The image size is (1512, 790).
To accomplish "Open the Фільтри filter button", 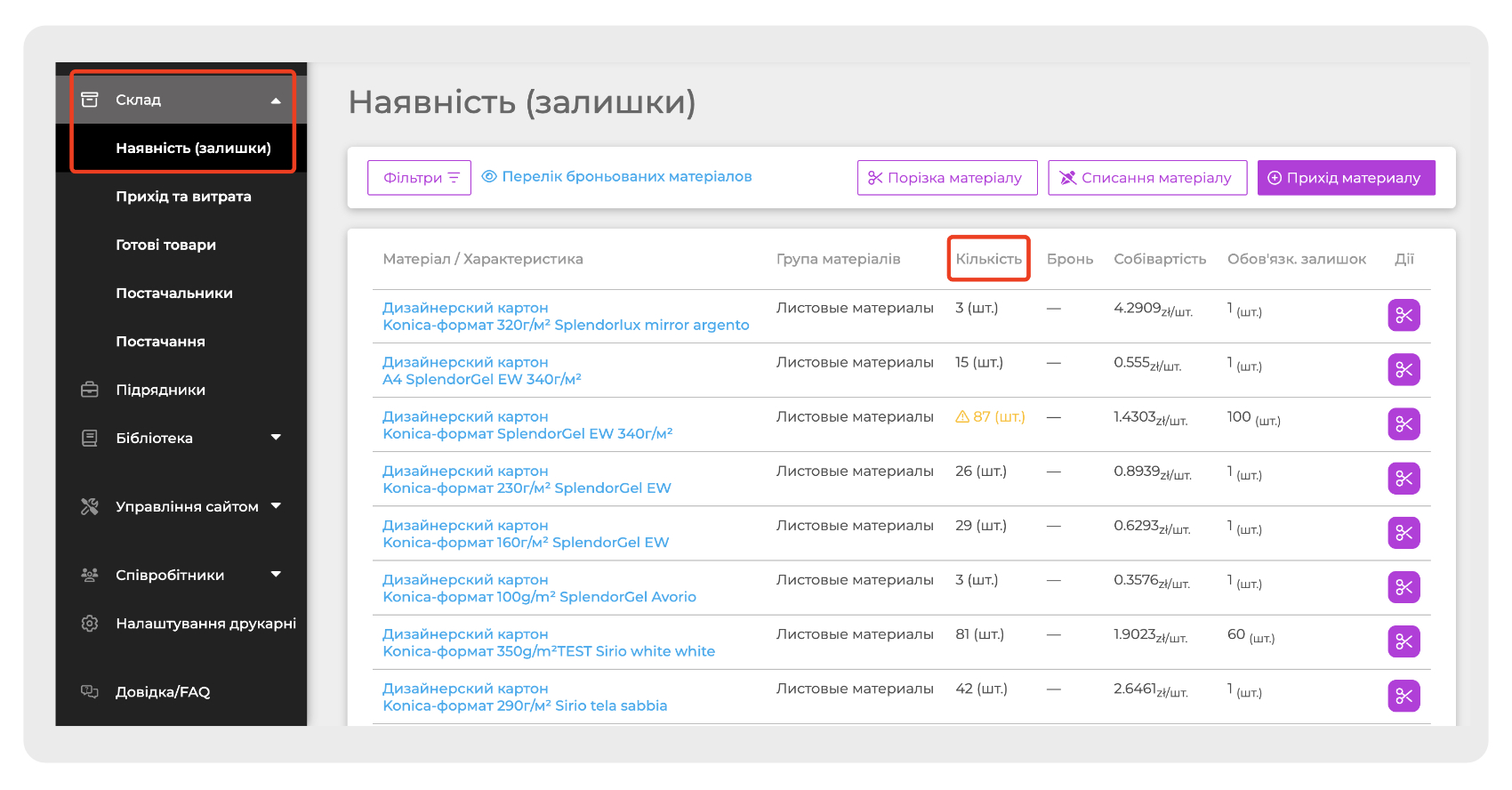I will tap(419, 178).
